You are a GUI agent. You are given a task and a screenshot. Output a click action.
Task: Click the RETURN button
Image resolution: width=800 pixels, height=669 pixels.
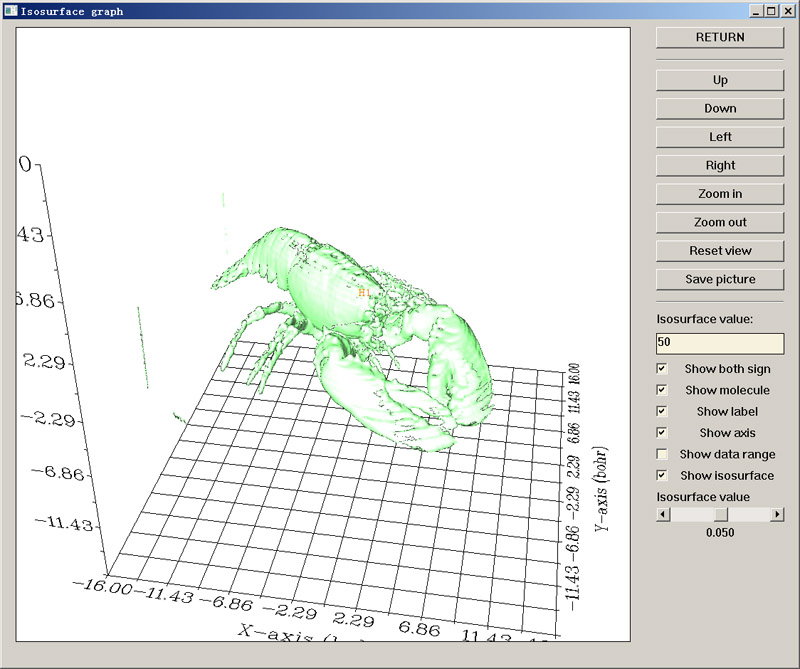(719, 37)
